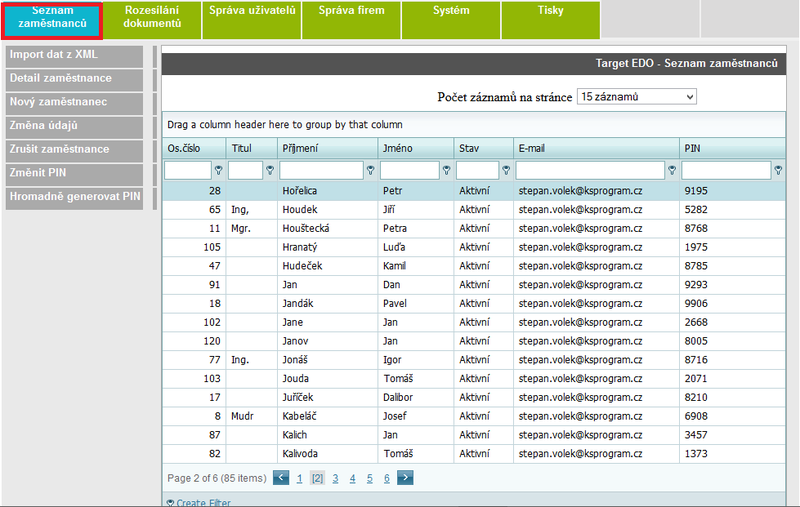The height and width of the screenshot is (507, 800).
Task: Click Hromadně generovat PIN button
Action: pyautogui.click(x=74, y=198)
